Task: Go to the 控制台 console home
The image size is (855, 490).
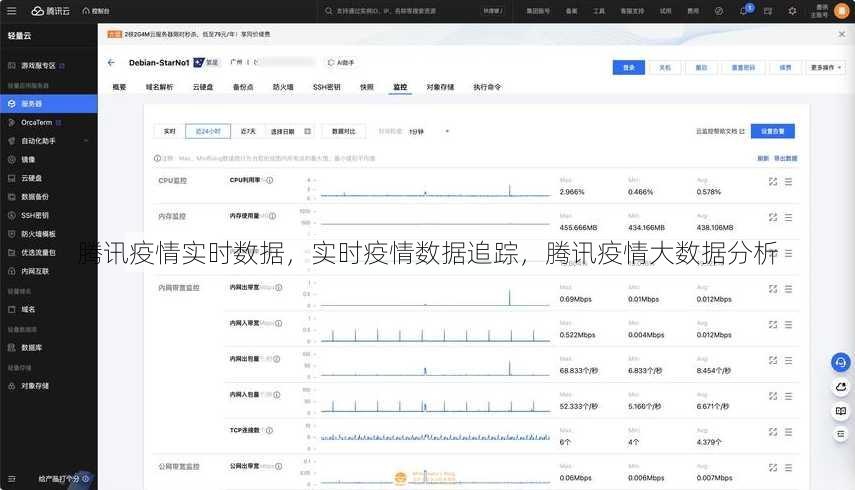Action: tap(96, 11)
